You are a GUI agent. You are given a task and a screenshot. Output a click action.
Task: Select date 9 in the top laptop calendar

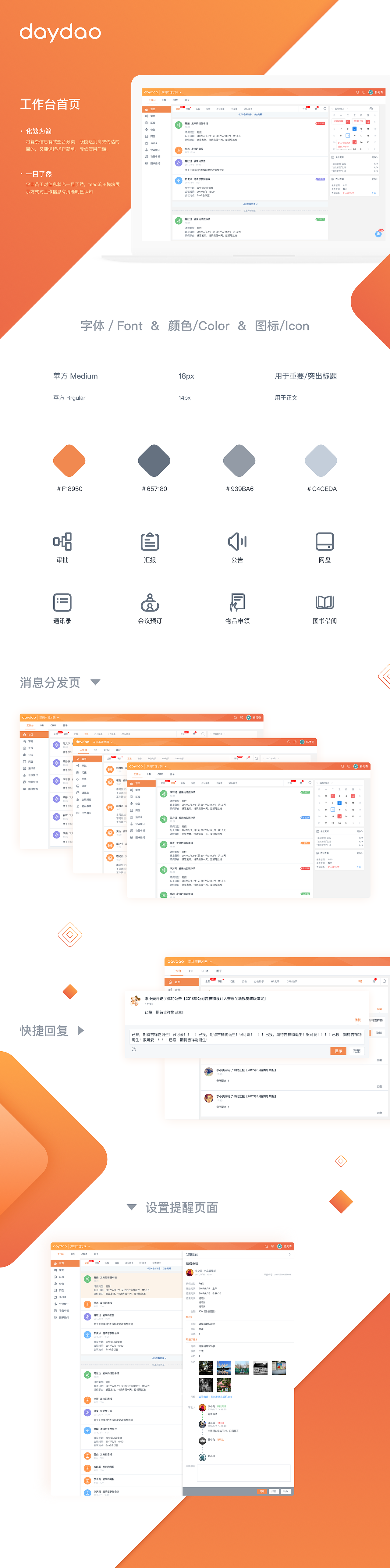coord(355,128)
